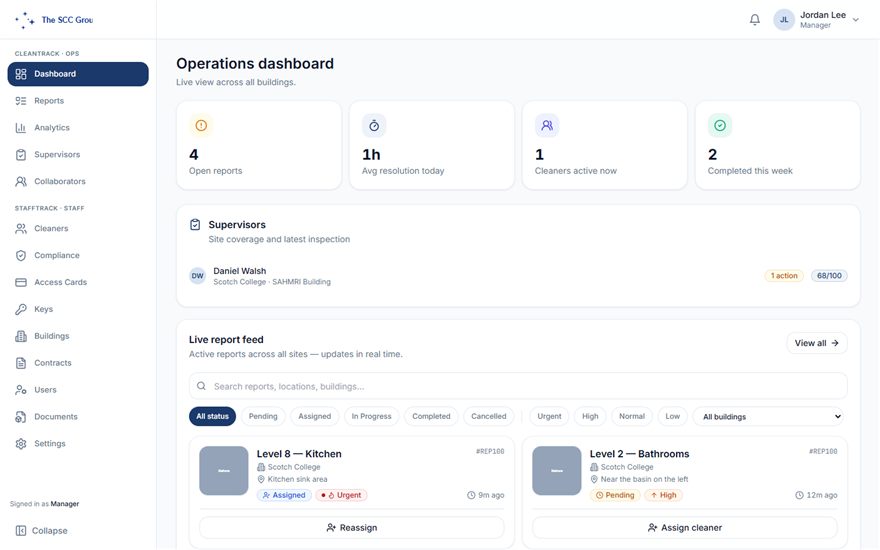Click the 12m ago timestamp

(x=816, y=495)
